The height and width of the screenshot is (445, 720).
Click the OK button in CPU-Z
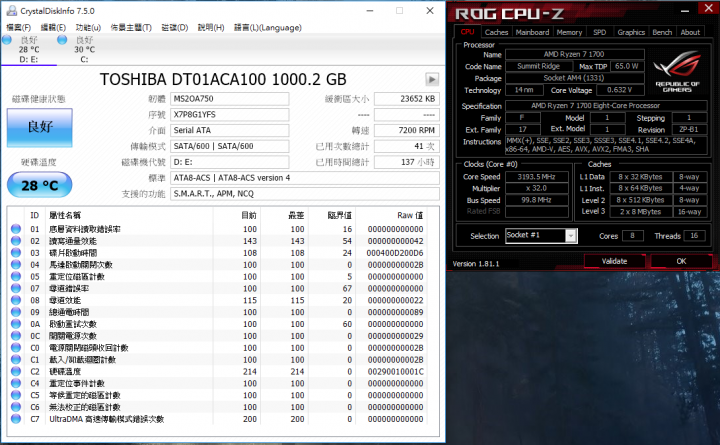pos(681,261)
